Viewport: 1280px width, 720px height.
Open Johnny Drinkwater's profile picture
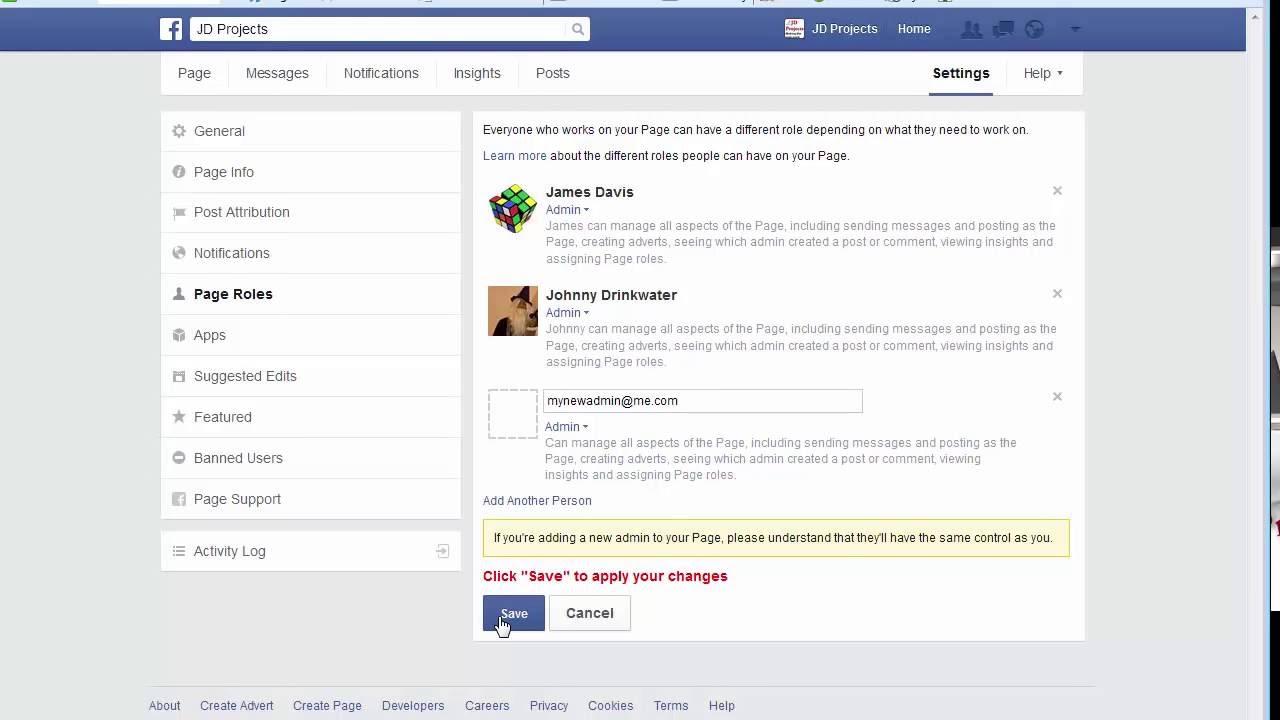pos(513,311)
